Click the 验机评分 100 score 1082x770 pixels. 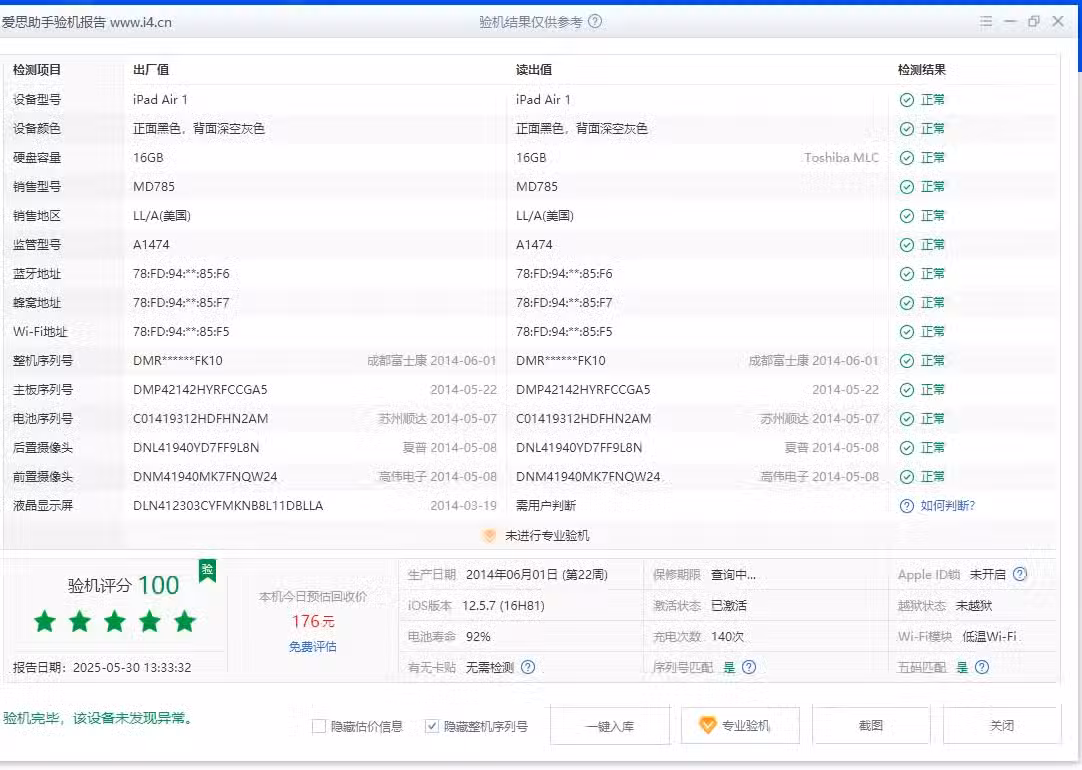[124, 585]
